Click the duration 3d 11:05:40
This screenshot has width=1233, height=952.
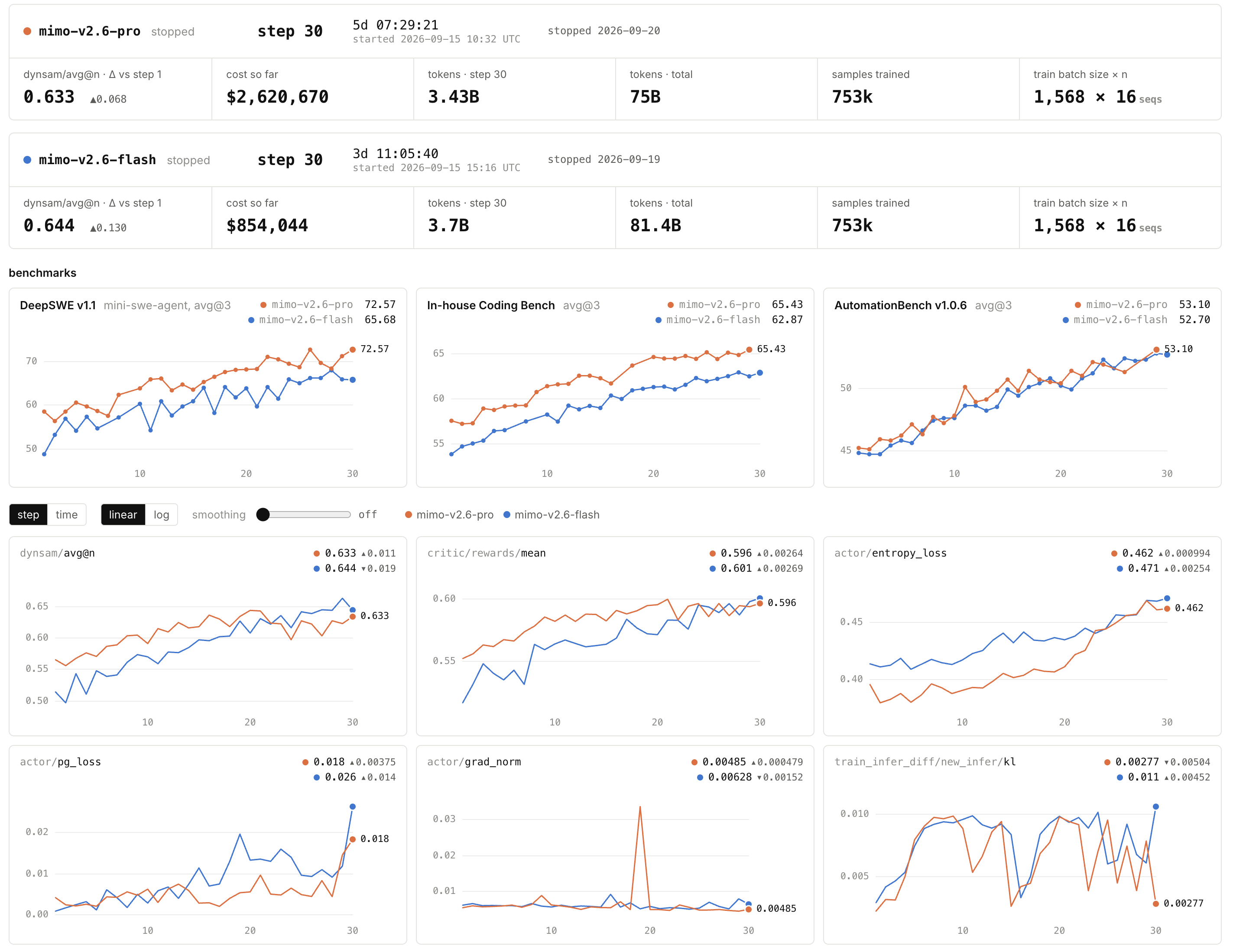(x=395, y=153)
